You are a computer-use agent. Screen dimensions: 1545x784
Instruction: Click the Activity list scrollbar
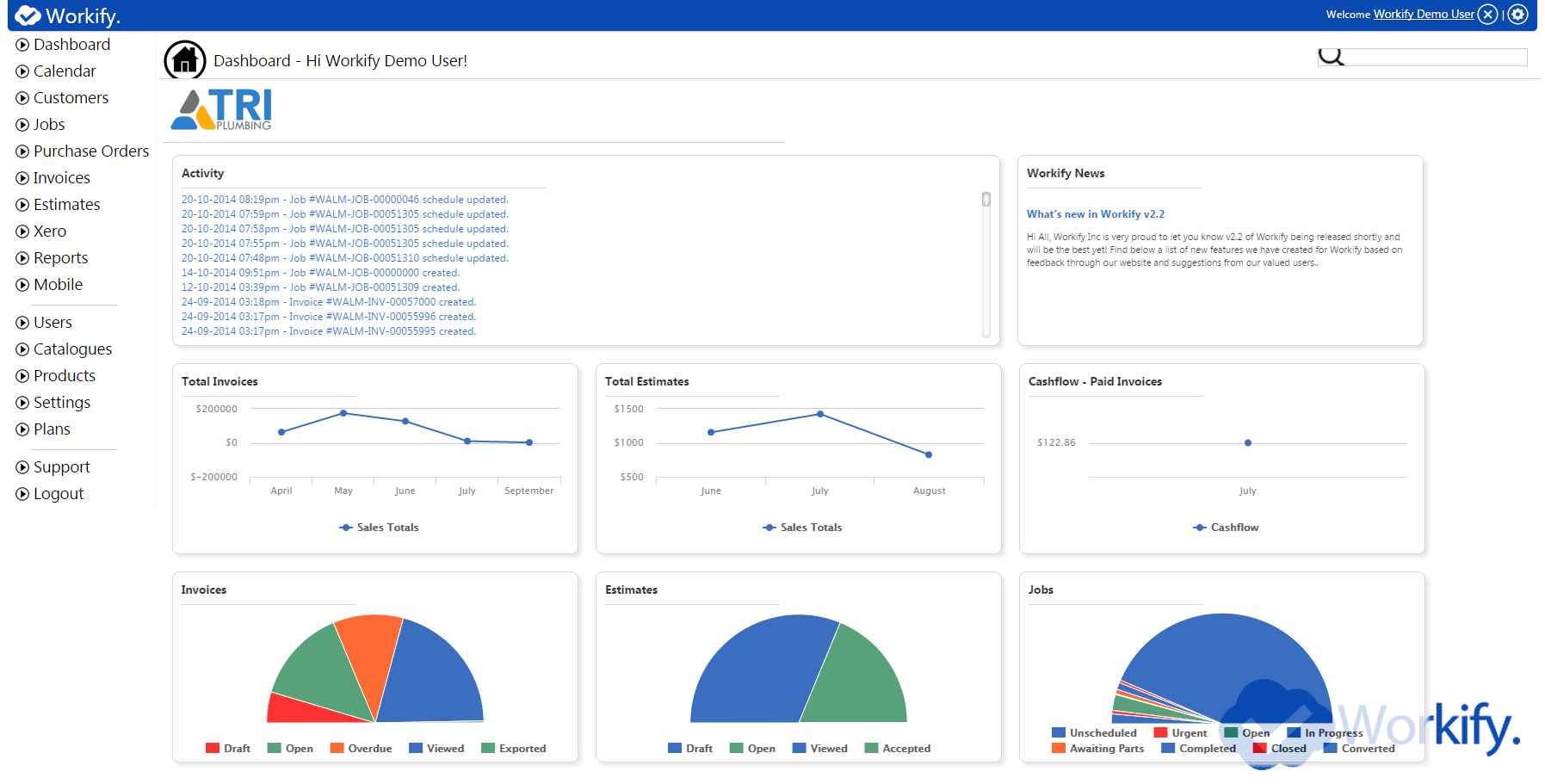pyautogui.click(x=986, y=200)
